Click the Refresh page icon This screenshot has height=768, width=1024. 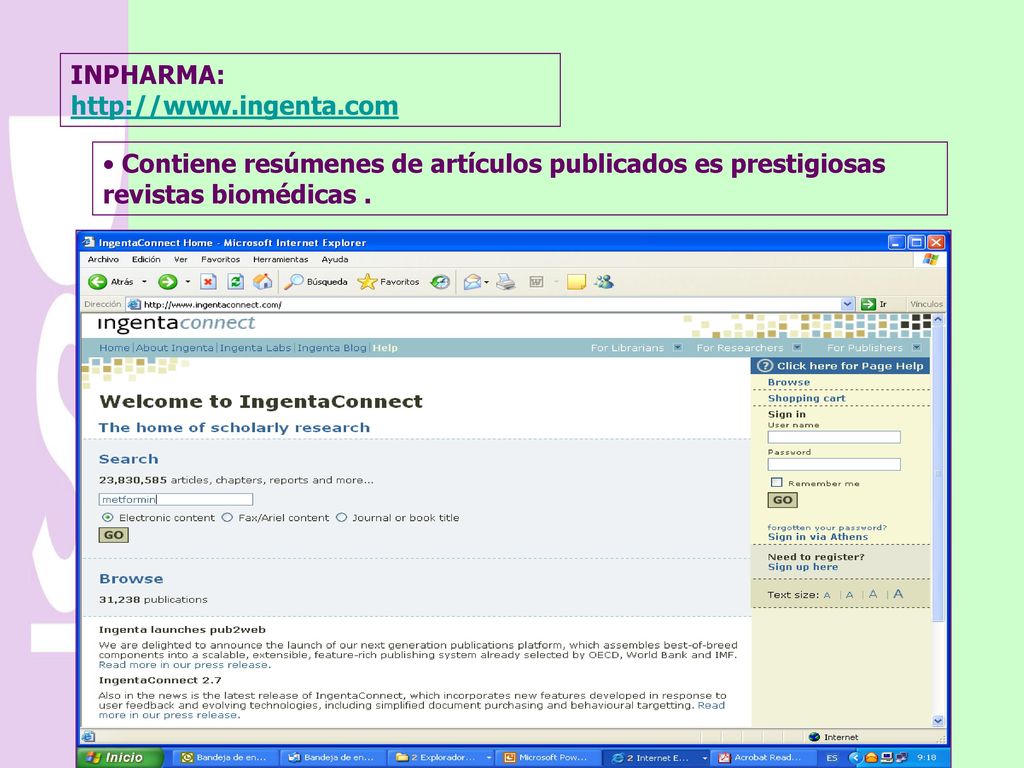[235, 281]
